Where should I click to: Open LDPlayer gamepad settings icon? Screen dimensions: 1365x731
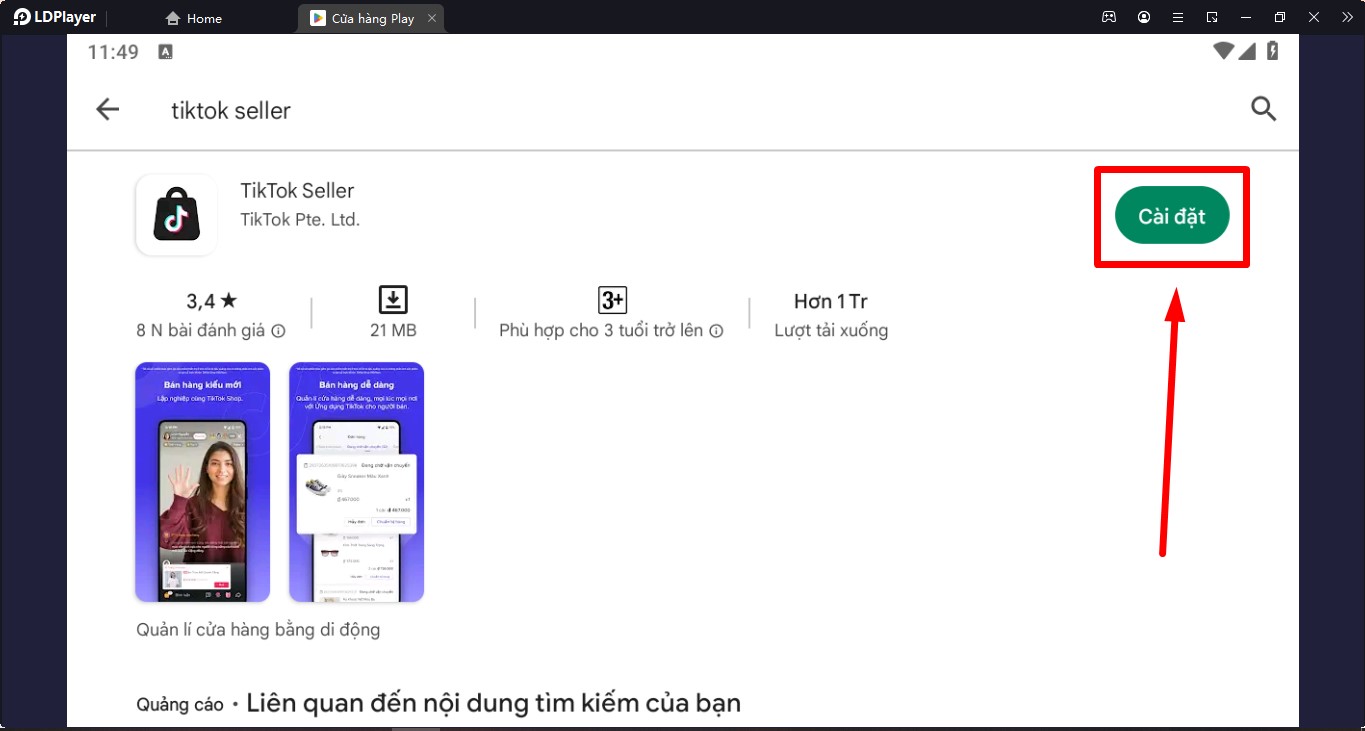[x=1109, y=17]
